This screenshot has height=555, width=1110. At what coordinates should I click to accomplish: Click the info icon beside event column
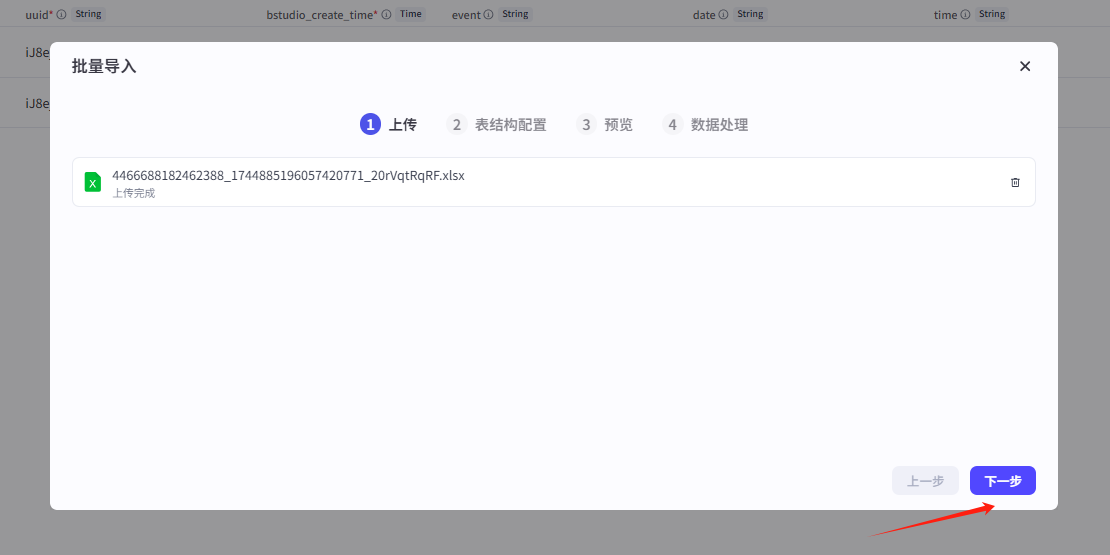(x=489, y=15)
